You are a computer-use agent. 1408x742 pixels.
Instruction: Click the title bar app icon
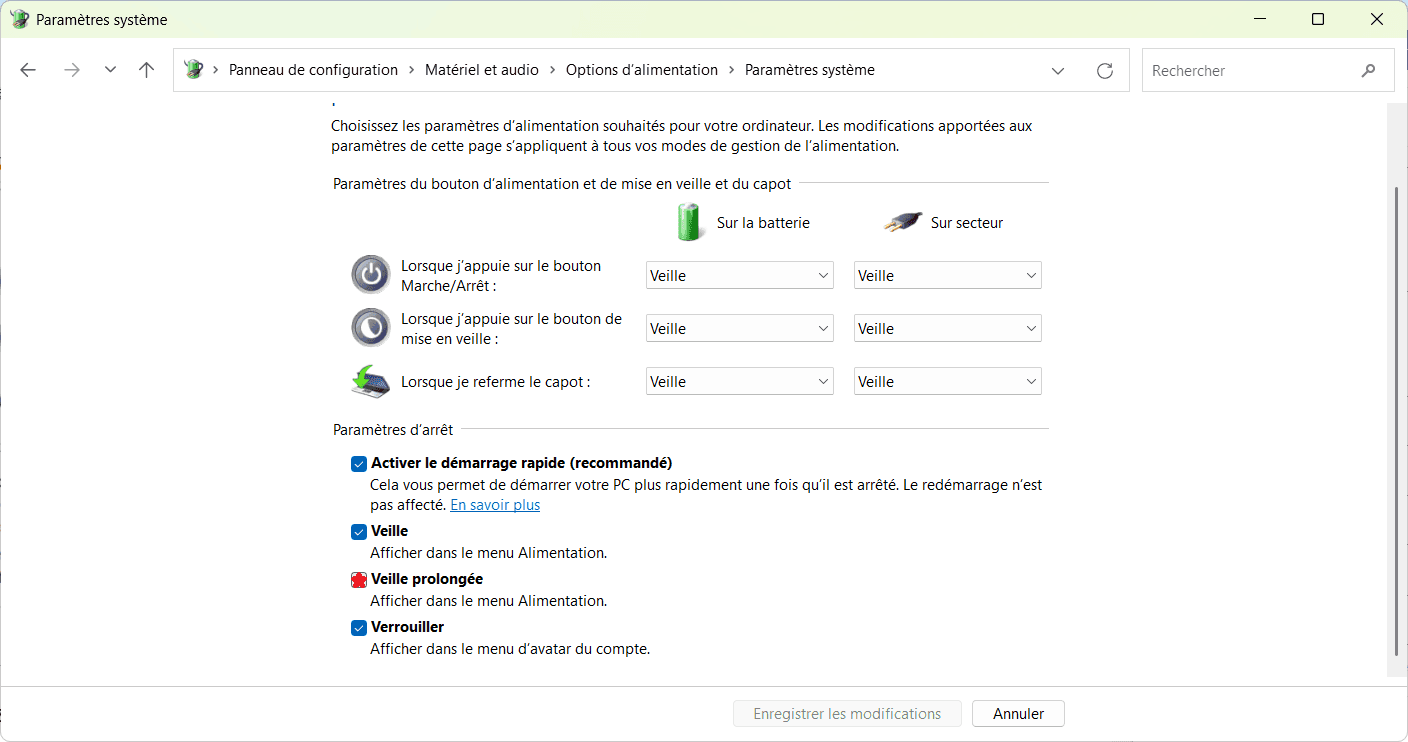point(20,19)
